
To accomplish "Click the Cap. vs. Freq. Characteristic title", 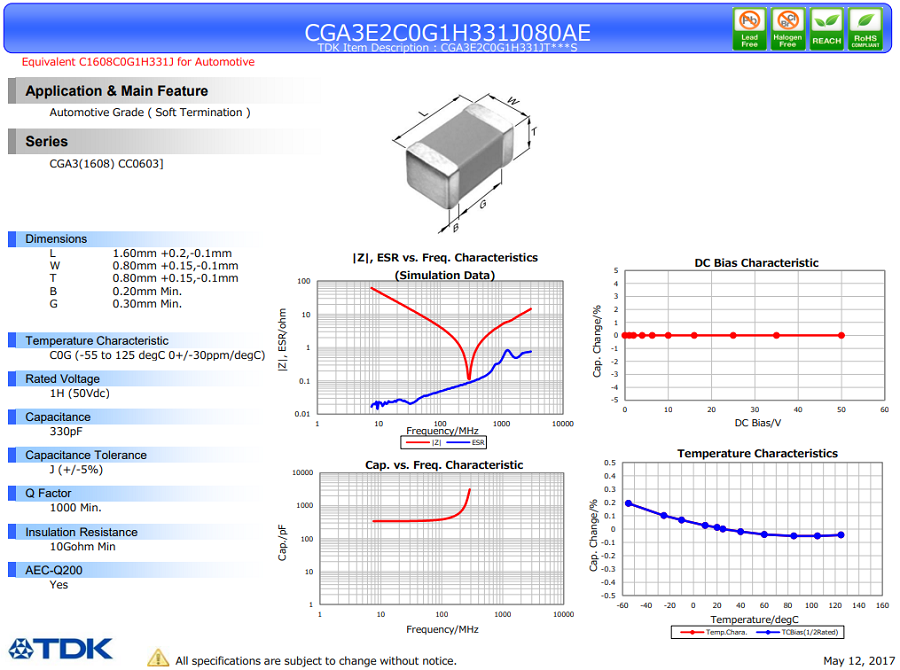I will (x=444, y=465).
